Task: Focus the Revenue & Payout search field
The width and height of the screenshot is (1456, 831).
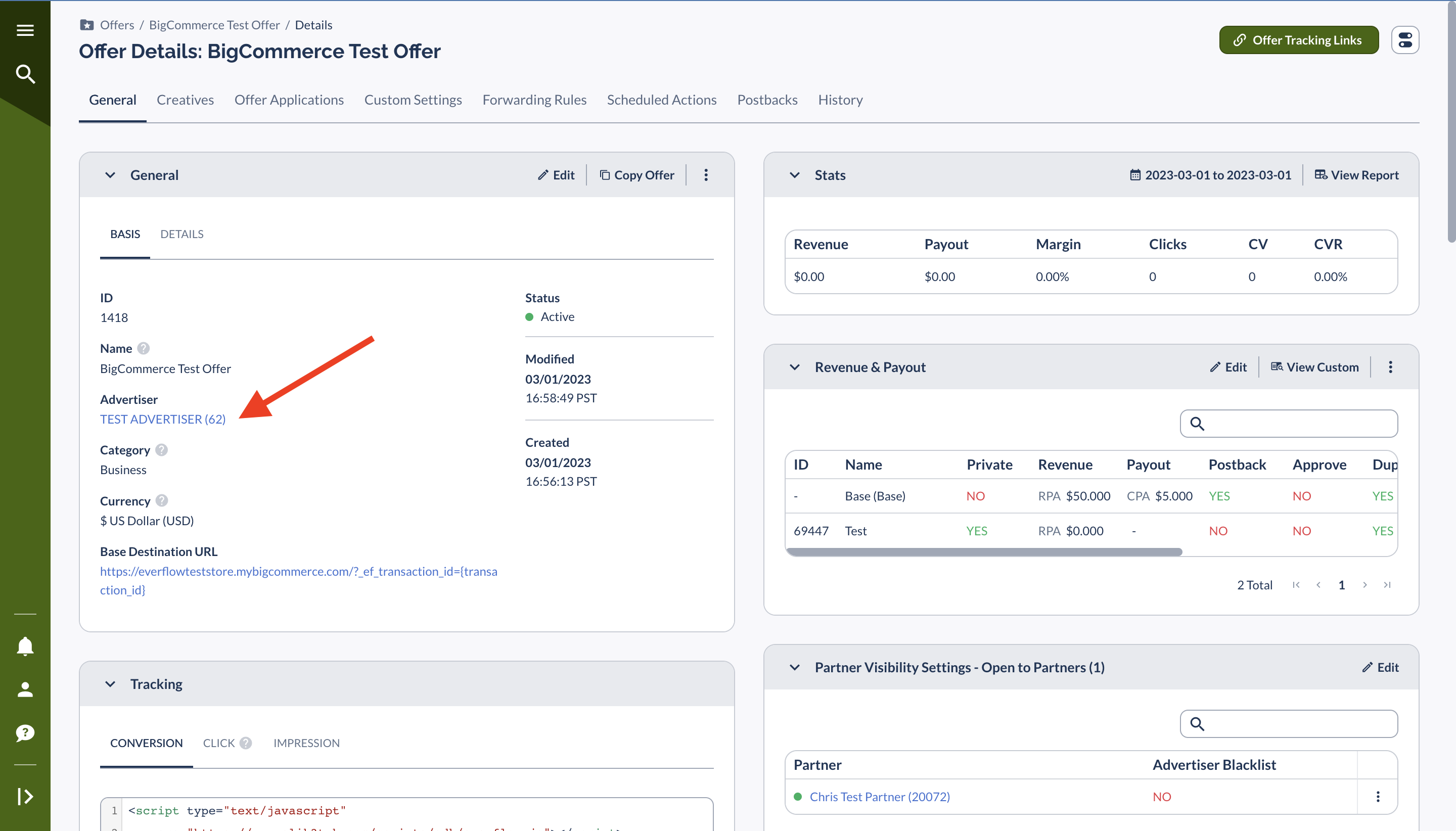Action: coord(1289,424)
